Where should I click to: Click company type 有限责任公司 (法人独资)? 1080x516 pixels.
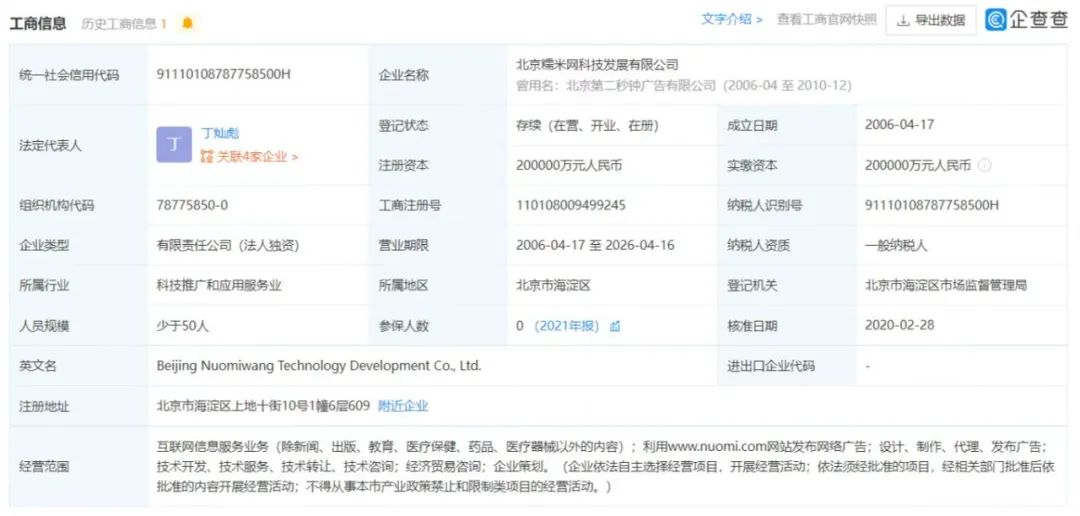point(227,245)
